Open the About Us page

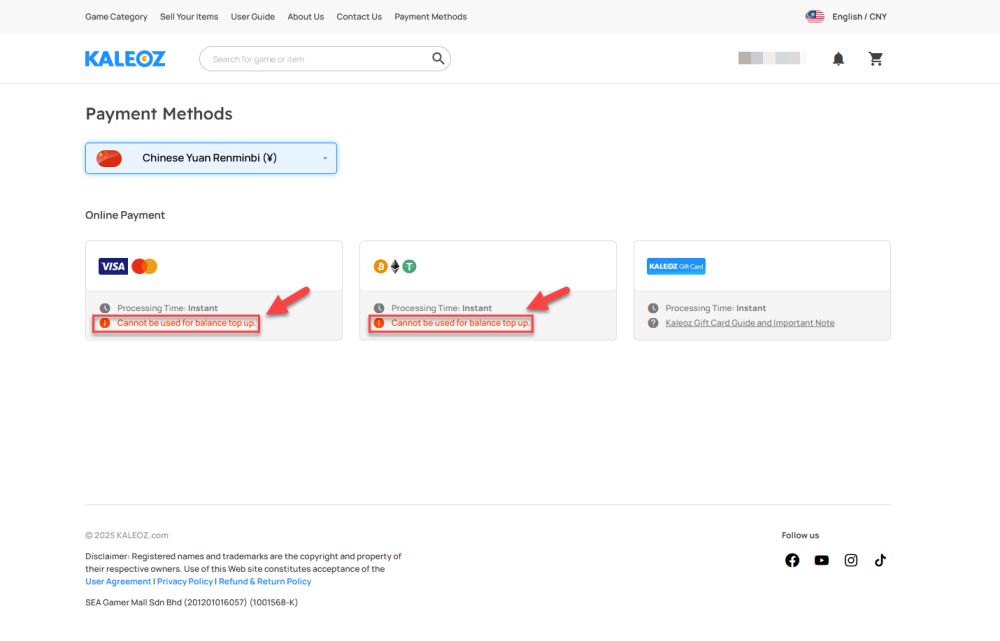(x=305, y=17)
